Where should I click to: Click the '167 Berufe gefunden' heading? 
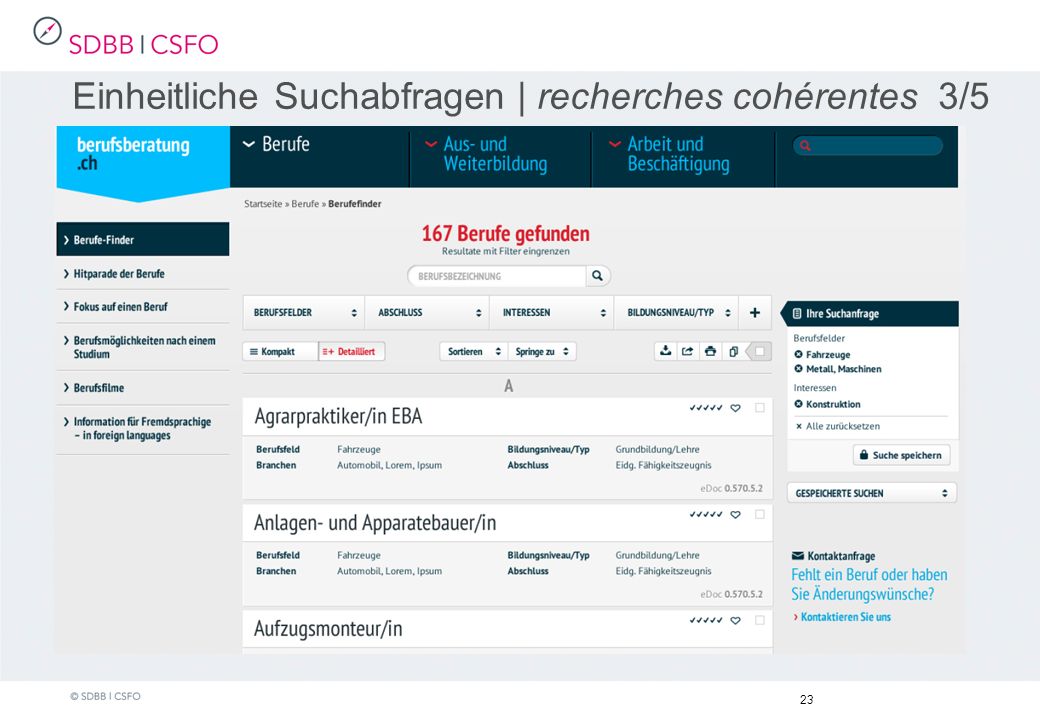[505, 233]
